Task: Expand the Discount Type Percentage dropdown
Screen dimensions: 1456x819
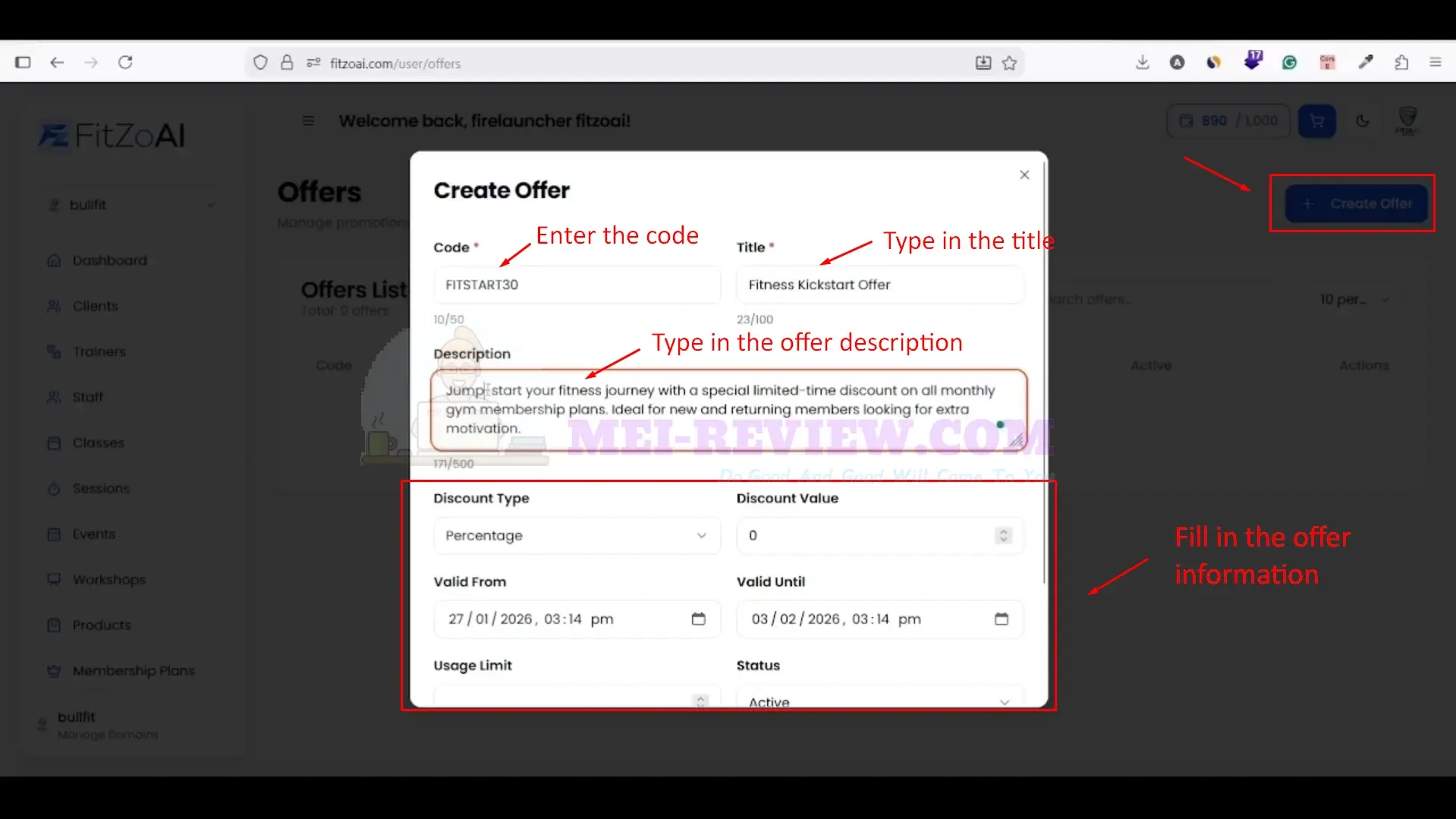Action: pos(577,535)
